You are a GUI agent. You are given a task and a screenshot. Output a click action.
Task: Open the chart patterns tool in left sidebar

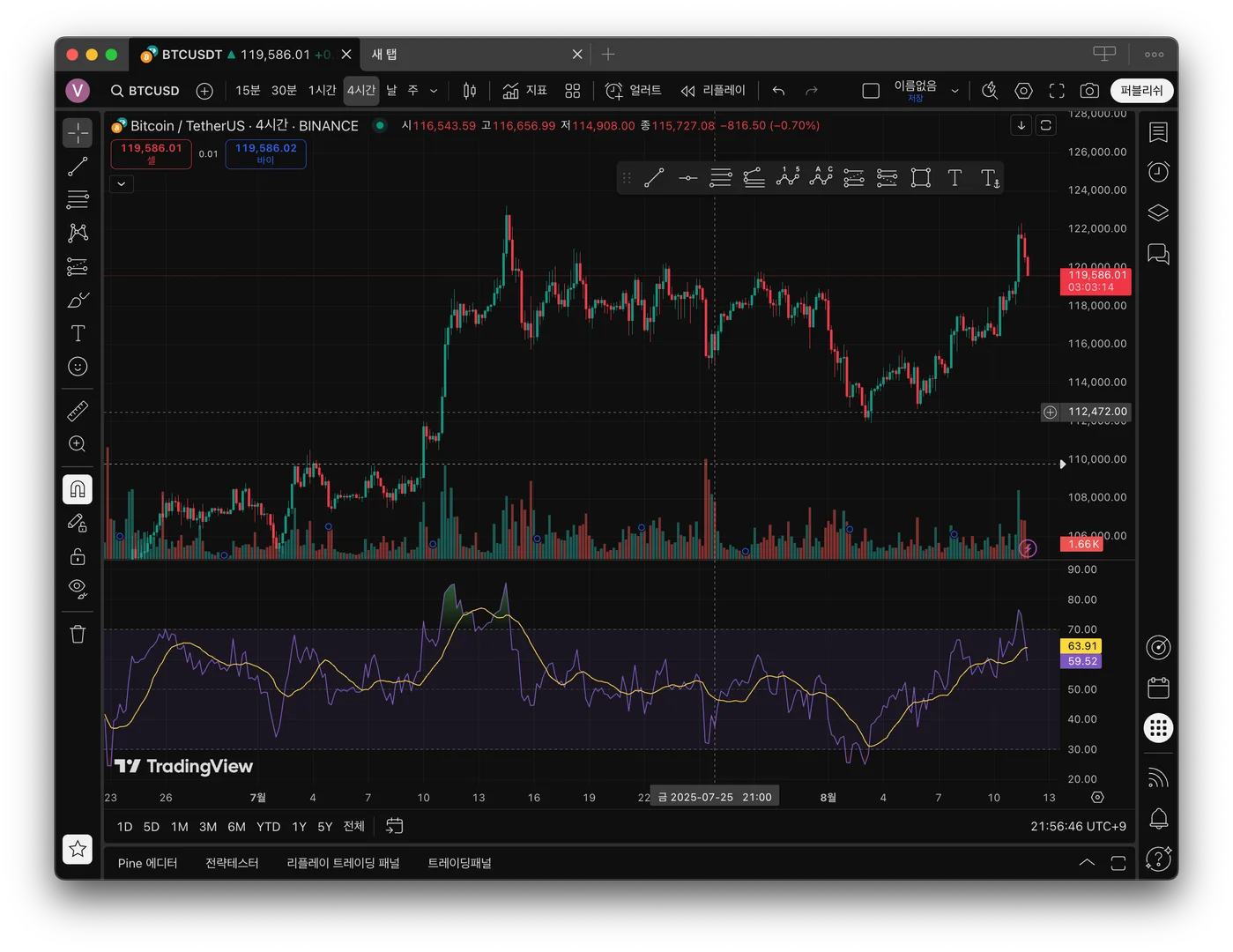pos(78,233)
